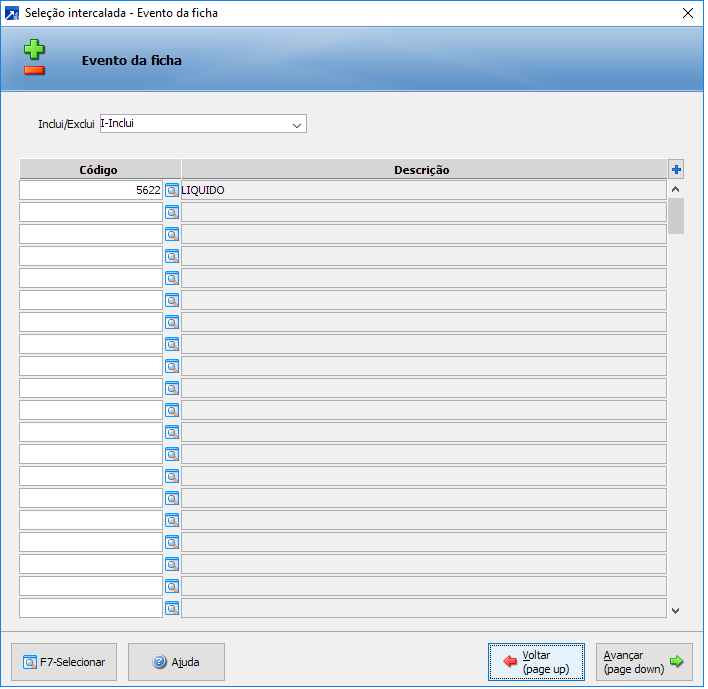Screen dimensions: 708x689
Task: Click the Evento da ficha heading
Action: 131,61
